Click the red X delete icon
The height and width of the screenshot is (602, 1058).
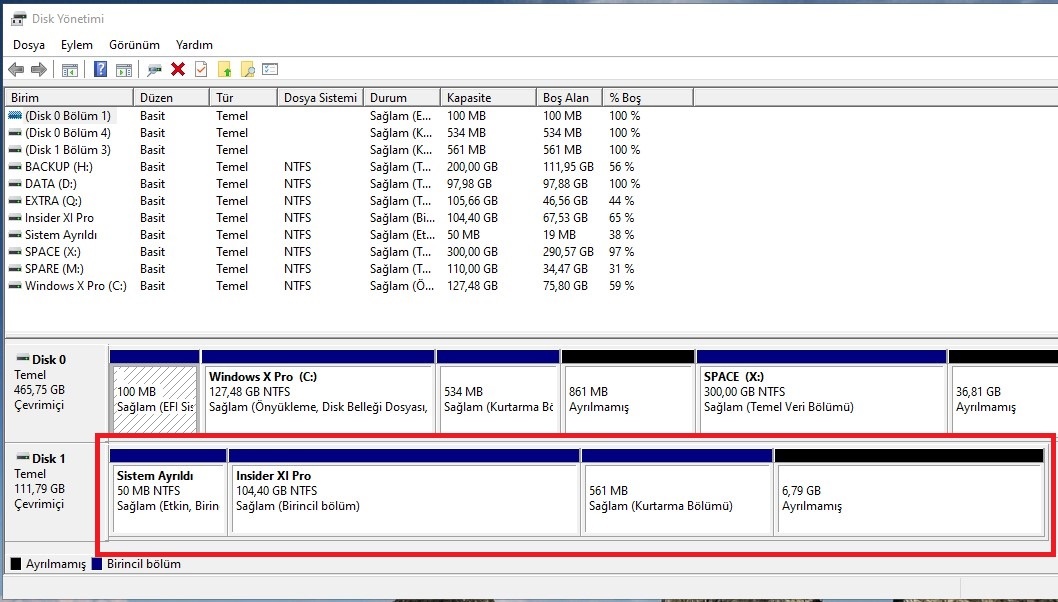(x=178, y=69)
